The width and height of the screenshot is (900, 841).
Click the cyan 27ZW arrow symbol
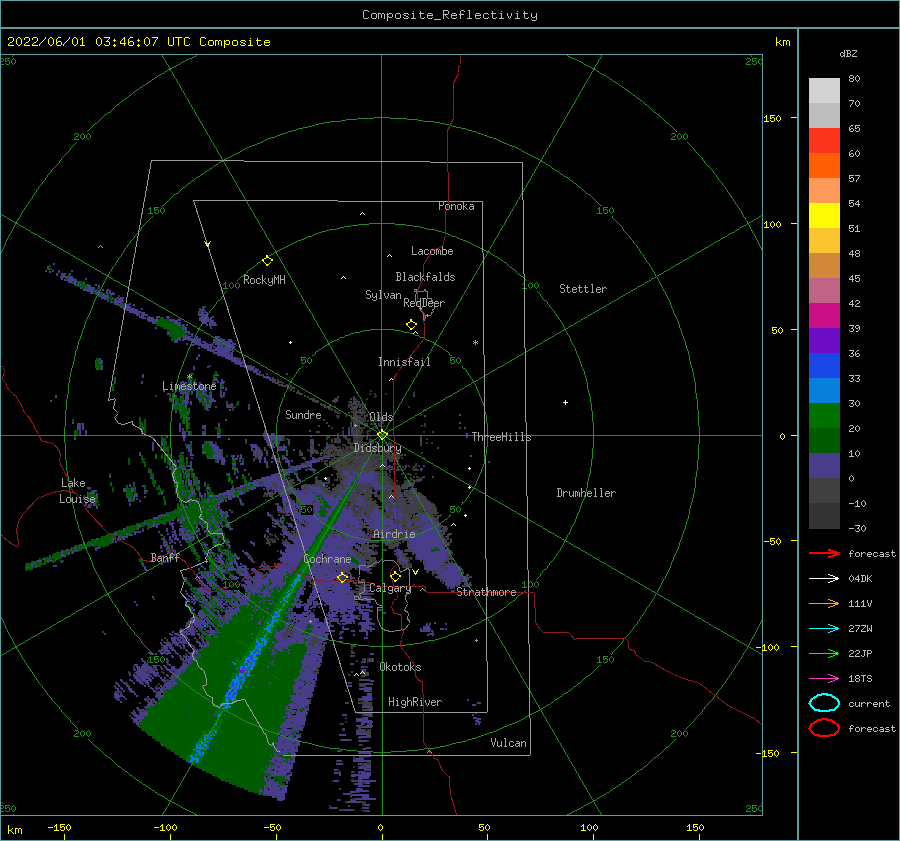824,629
